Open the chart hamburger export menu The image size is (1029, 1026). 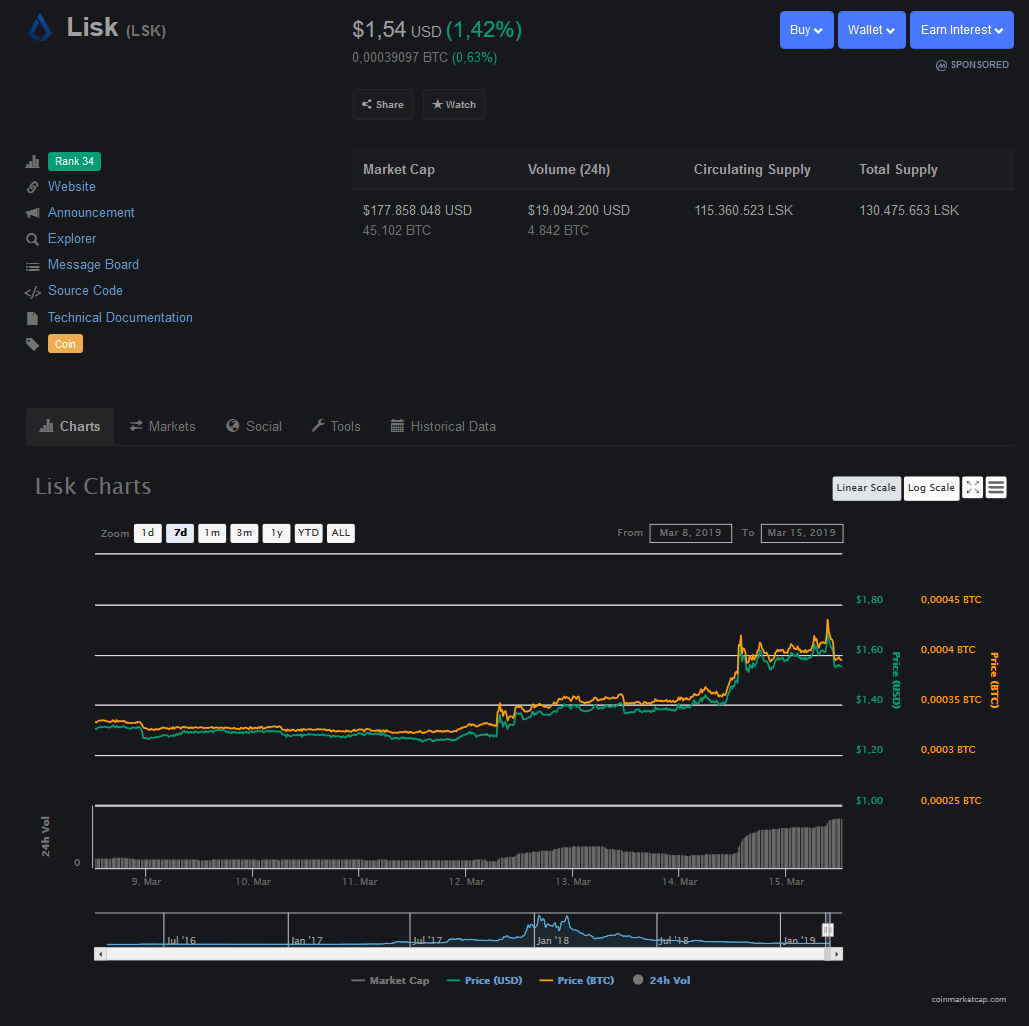[x=996, y=487]
